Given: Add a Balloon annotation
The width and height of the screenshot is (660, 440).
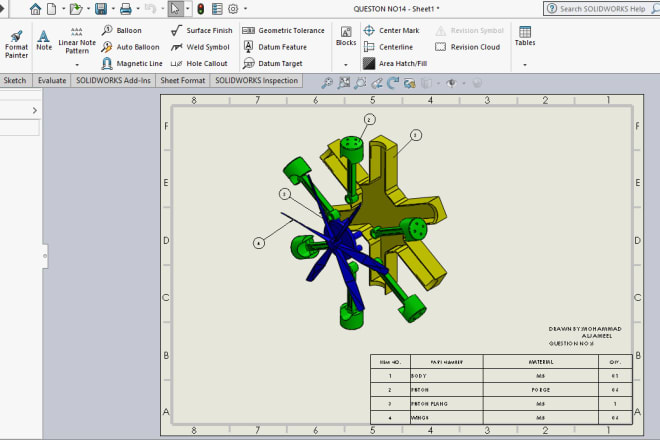Looking at the screenshot, I should (122, 30).
